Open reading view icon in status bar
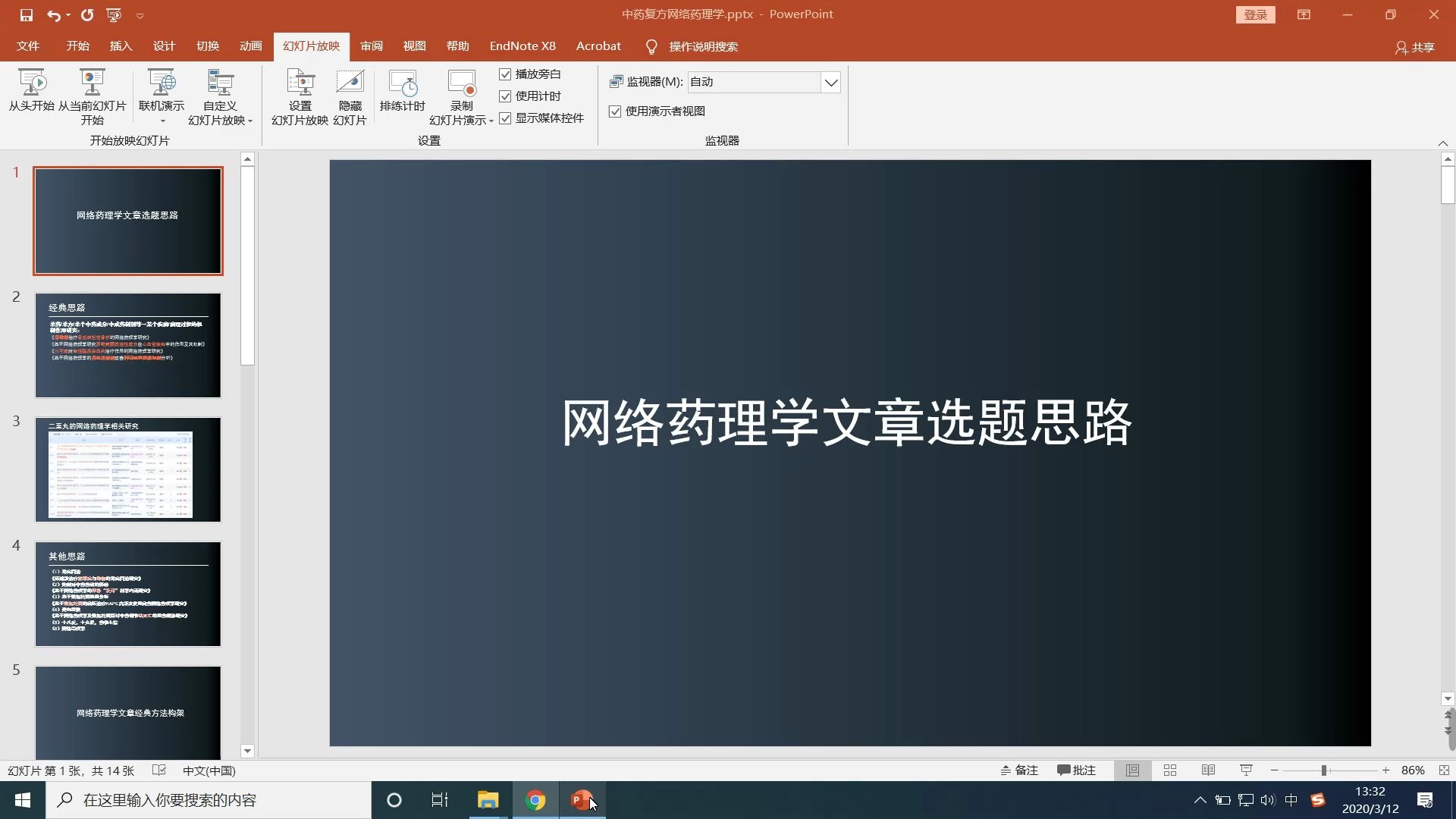 coord(1208,770)
